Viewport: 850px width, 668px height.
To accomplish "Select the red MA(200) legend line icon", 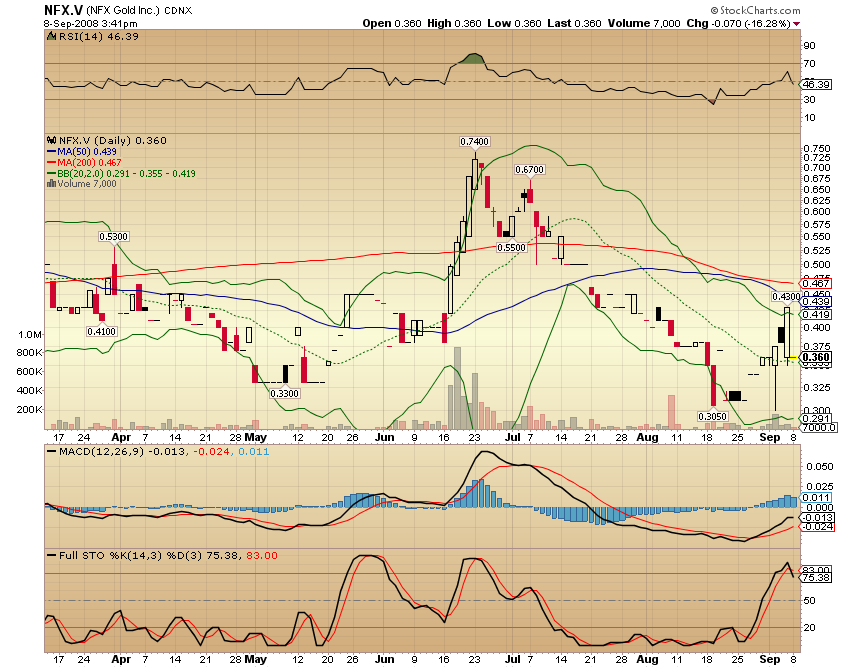I will [51, 161].
